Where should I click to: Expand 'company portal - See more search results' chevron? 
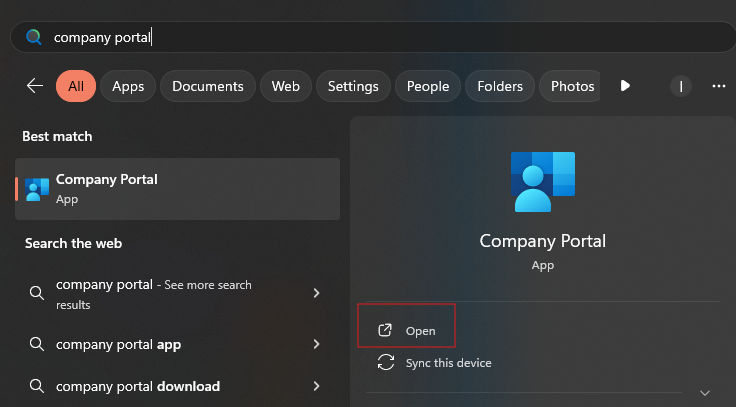pyautogui.click(x=316, y=293)
